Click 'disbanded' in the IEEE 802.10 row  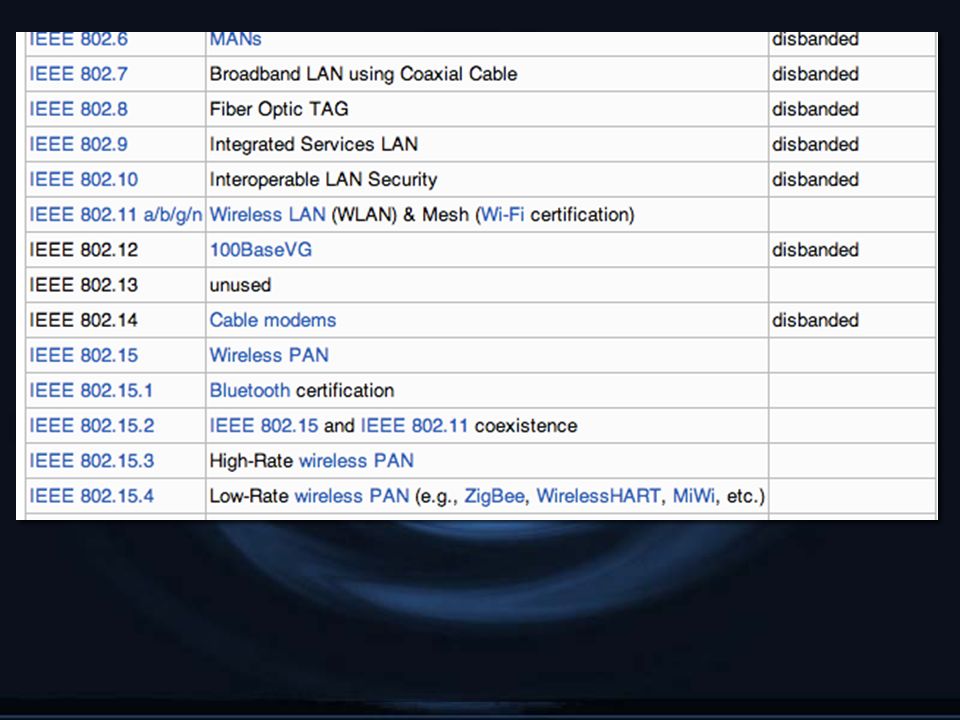pos(816,179)
